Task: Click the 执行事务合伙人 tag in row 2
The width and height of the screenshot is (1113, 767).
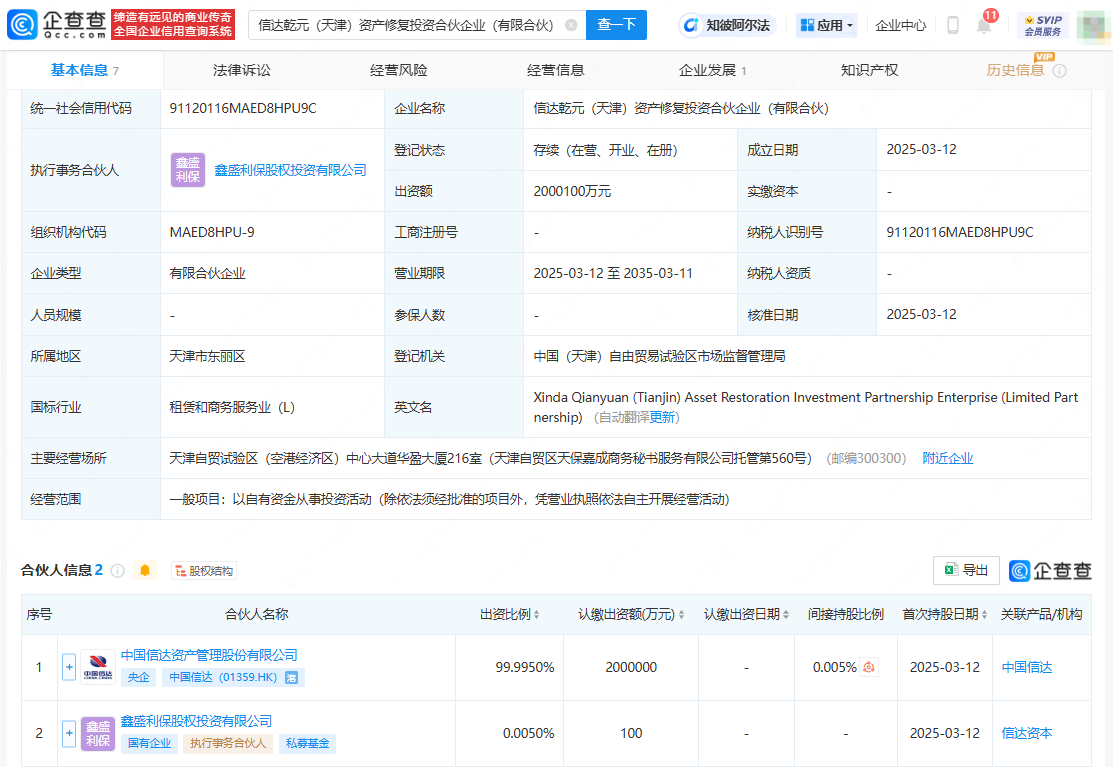Action: click(228, 744)
